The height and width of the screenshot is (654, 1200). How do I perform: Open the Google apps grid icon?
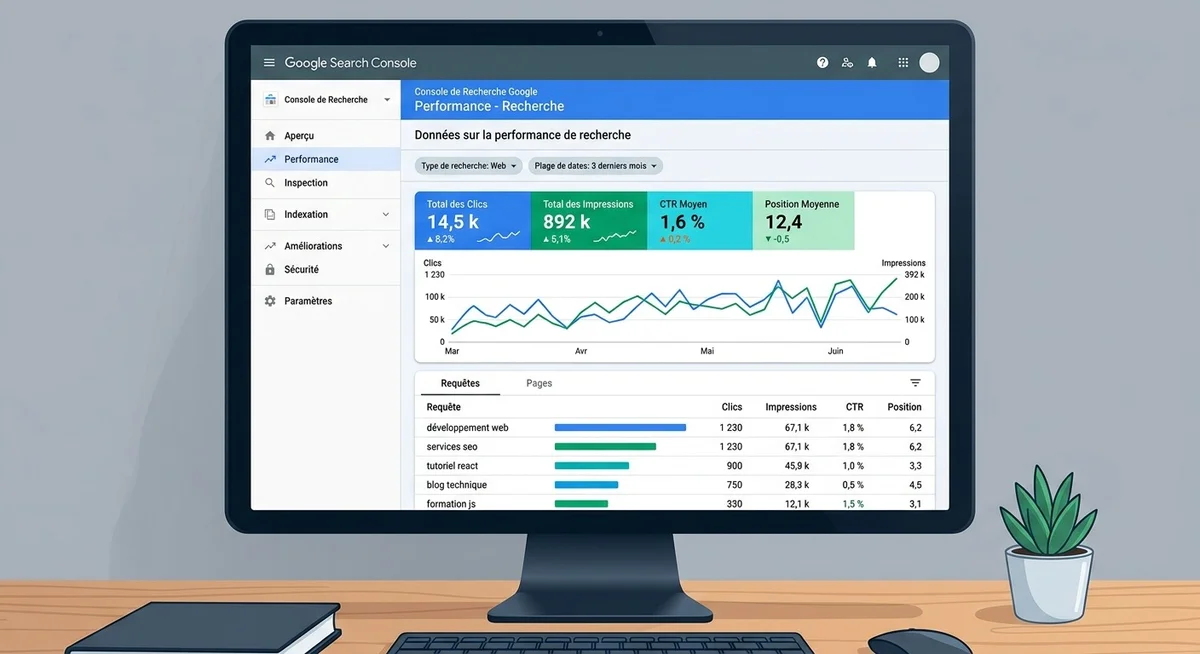coord(902,61)
